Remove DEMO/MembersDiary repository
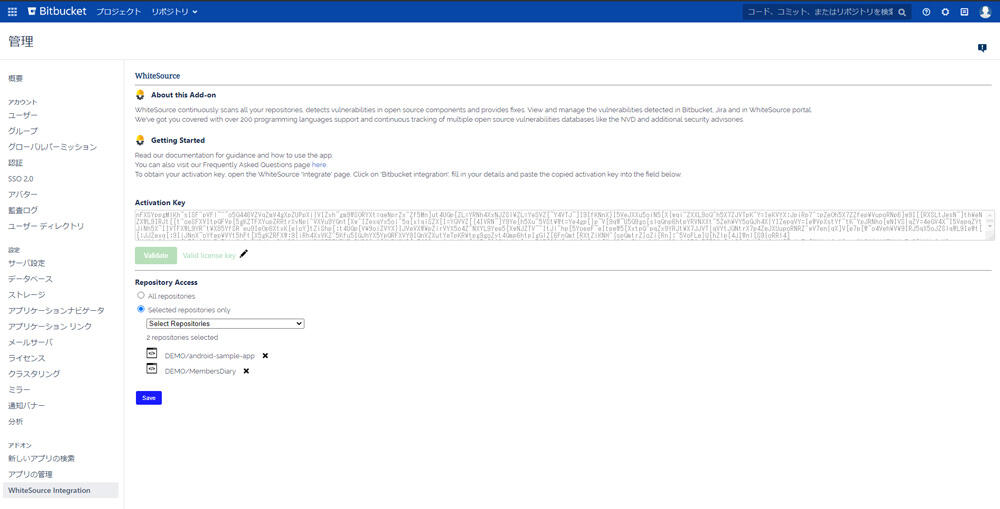 click(246, 371)
